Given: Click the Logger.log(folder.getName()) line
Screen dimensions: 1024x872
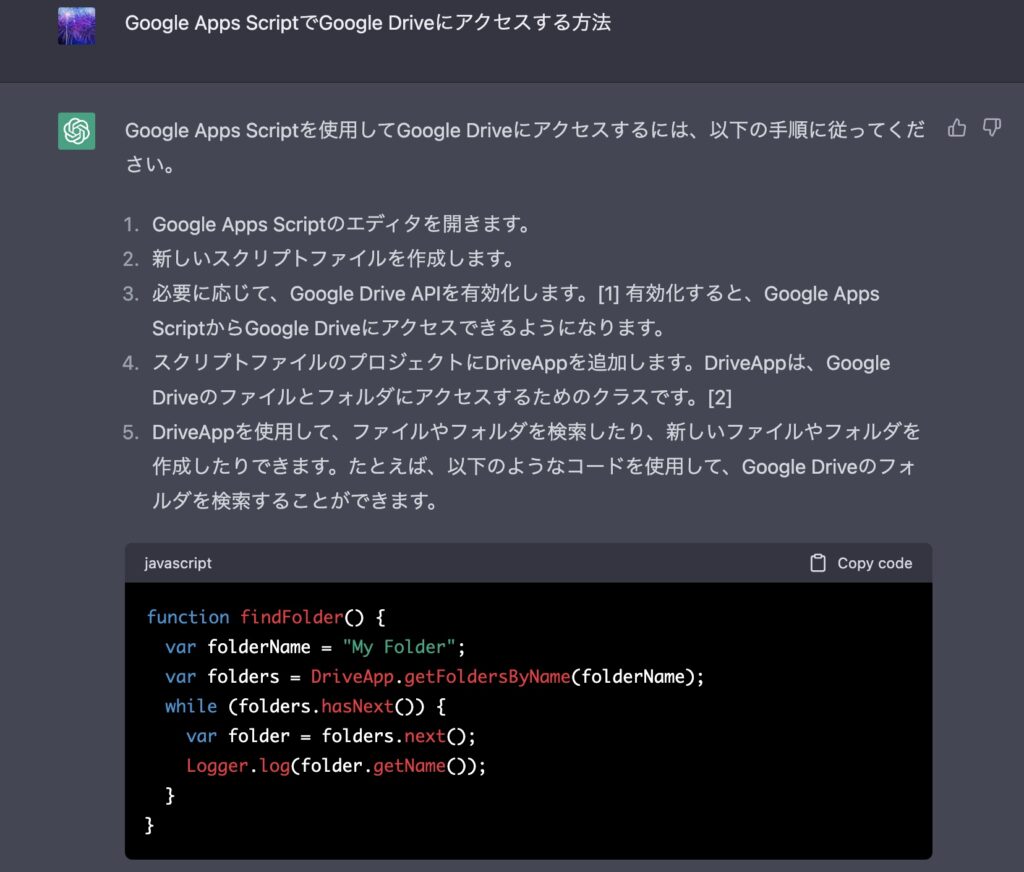Looking at the screenshot, I should [336, 766].
